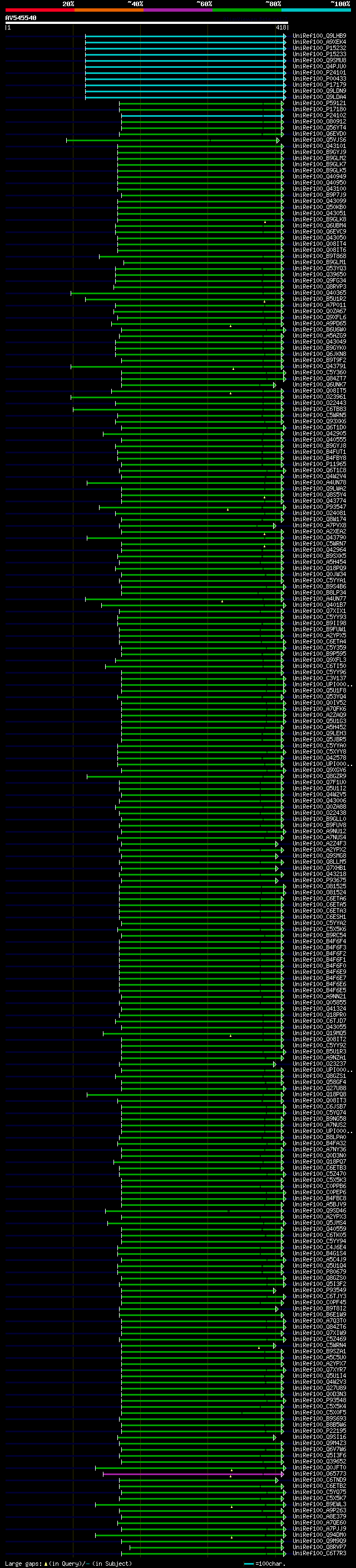Image resolution: width=356 pixels, height=1568 pixels.
Task: Select the UniRef100_B9P7J9 label
Action: (319, 195)
